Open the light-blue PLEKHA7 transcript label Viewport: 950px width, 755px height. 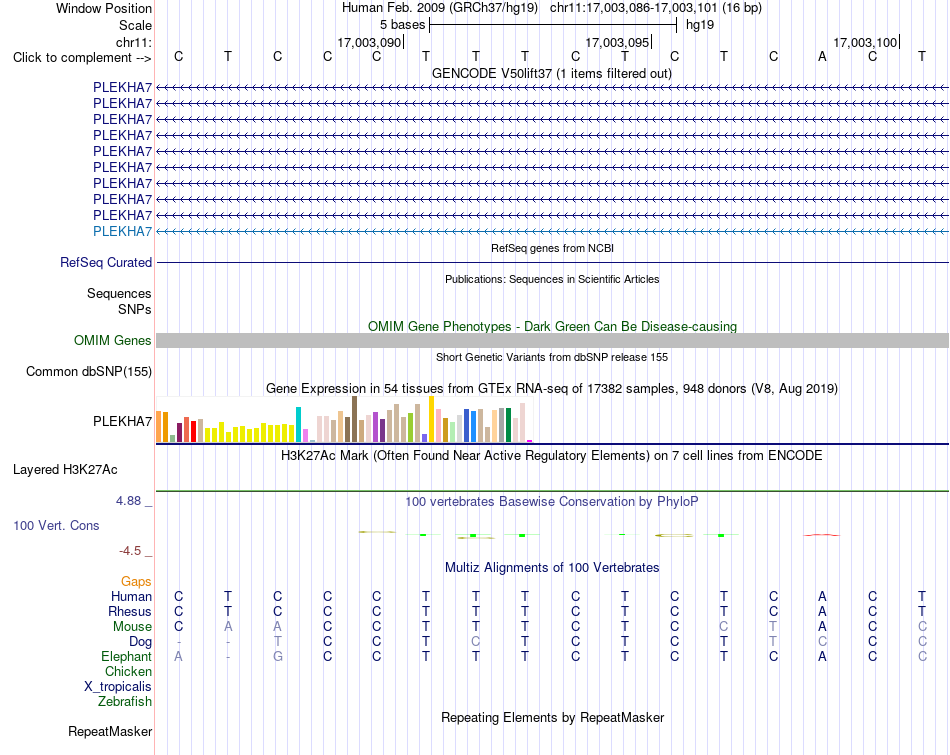tap(122, 231)
